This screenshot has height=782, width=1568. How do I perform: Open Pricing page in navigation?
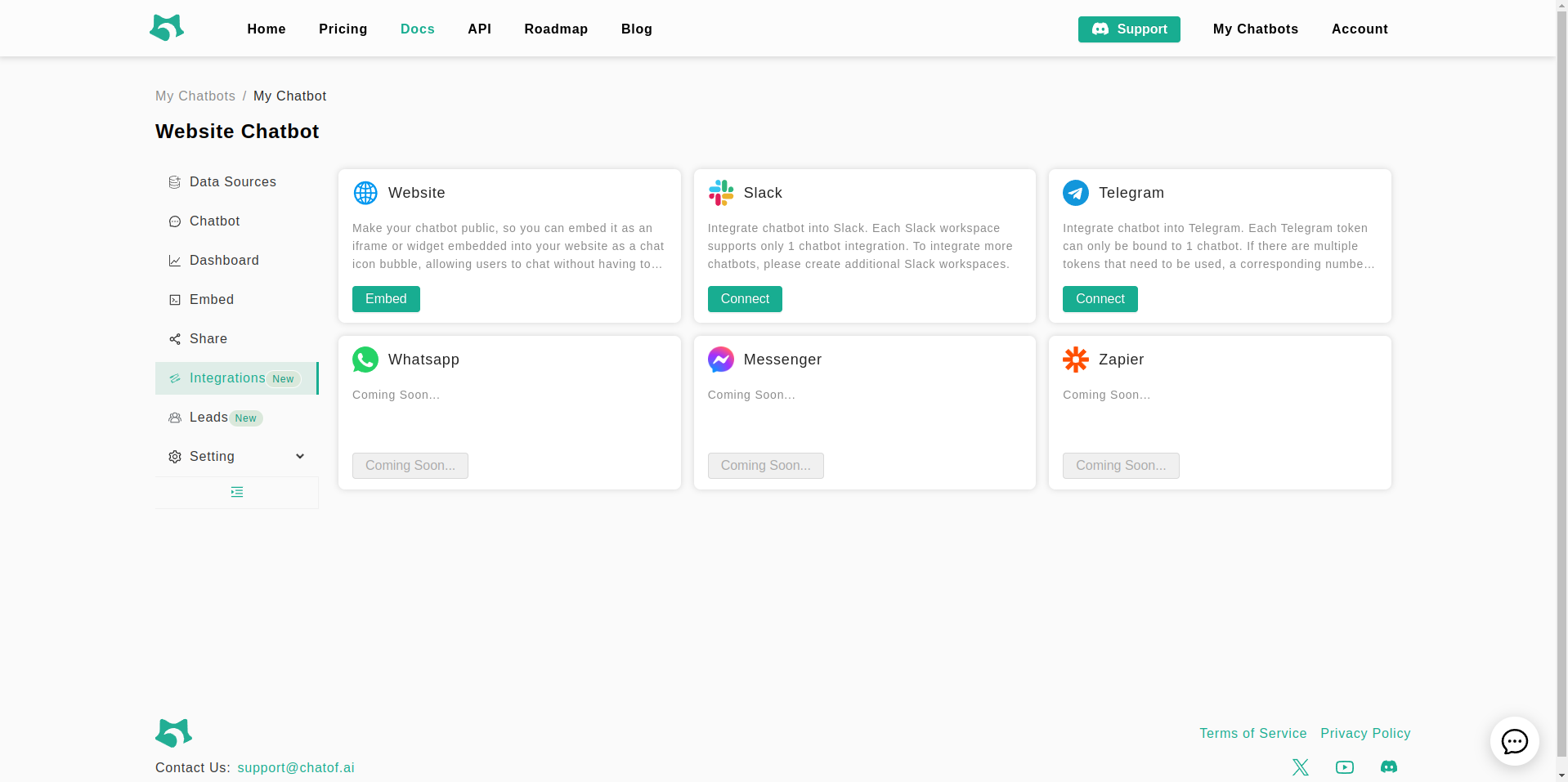click(343, 29)
